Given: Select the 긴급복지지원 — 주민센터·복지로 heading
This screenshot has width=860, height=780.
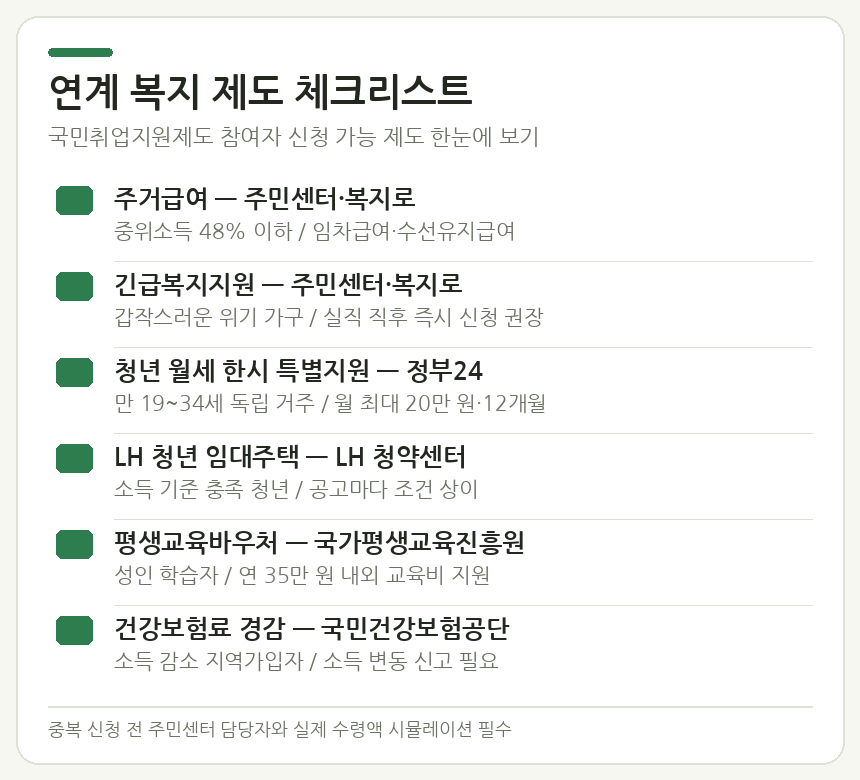Looking at the screenshot, I should [288, 284].
